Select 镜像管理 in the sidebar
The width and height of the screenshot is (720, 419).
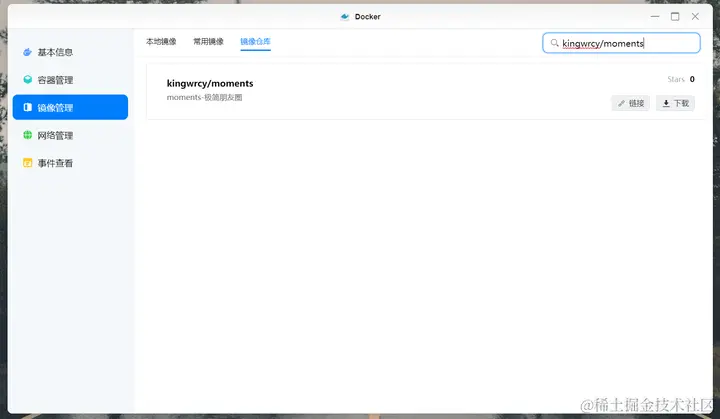[70, 107]
